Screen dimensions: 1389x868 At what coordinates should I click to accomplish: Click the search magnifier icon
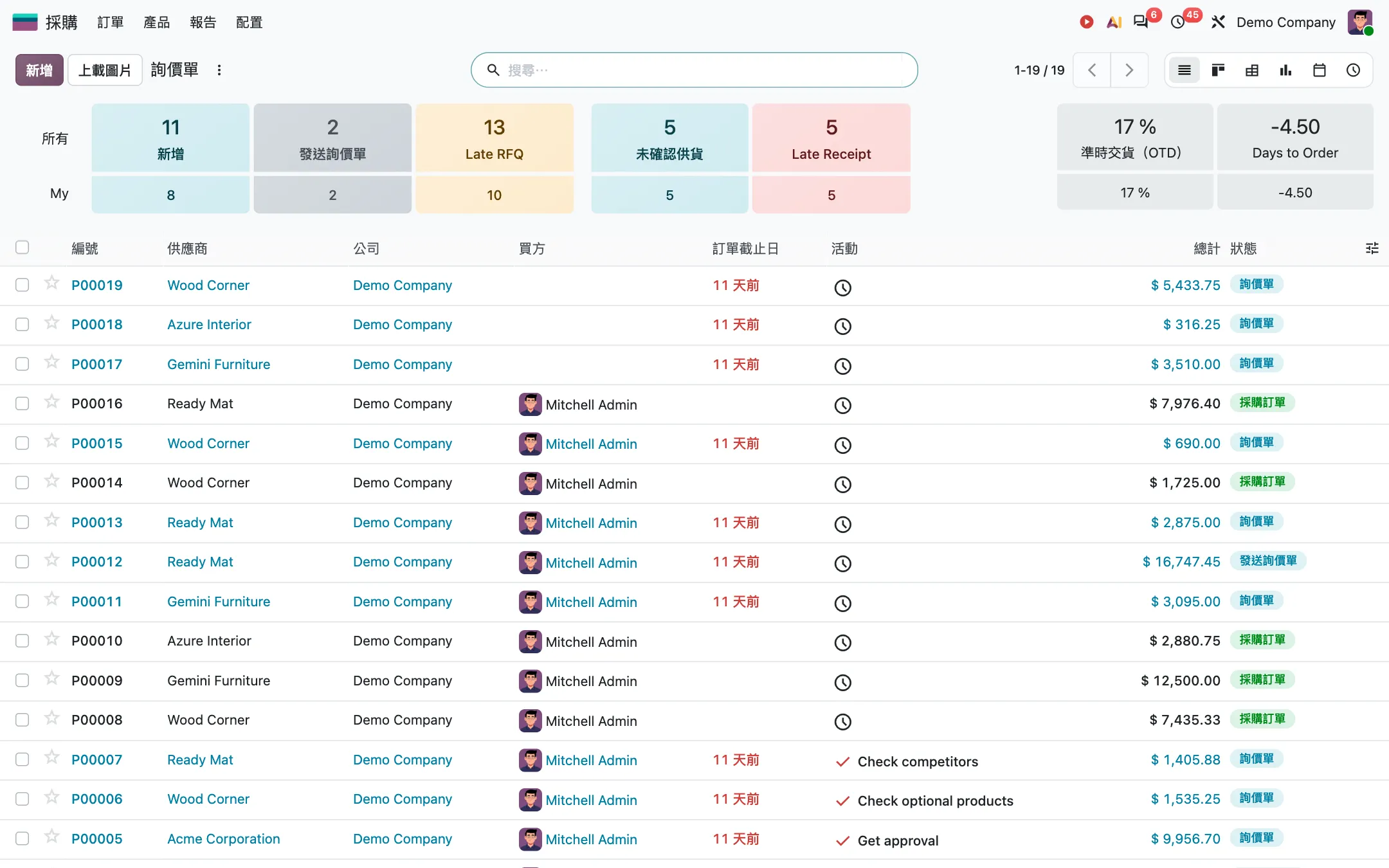coord(493,70)
